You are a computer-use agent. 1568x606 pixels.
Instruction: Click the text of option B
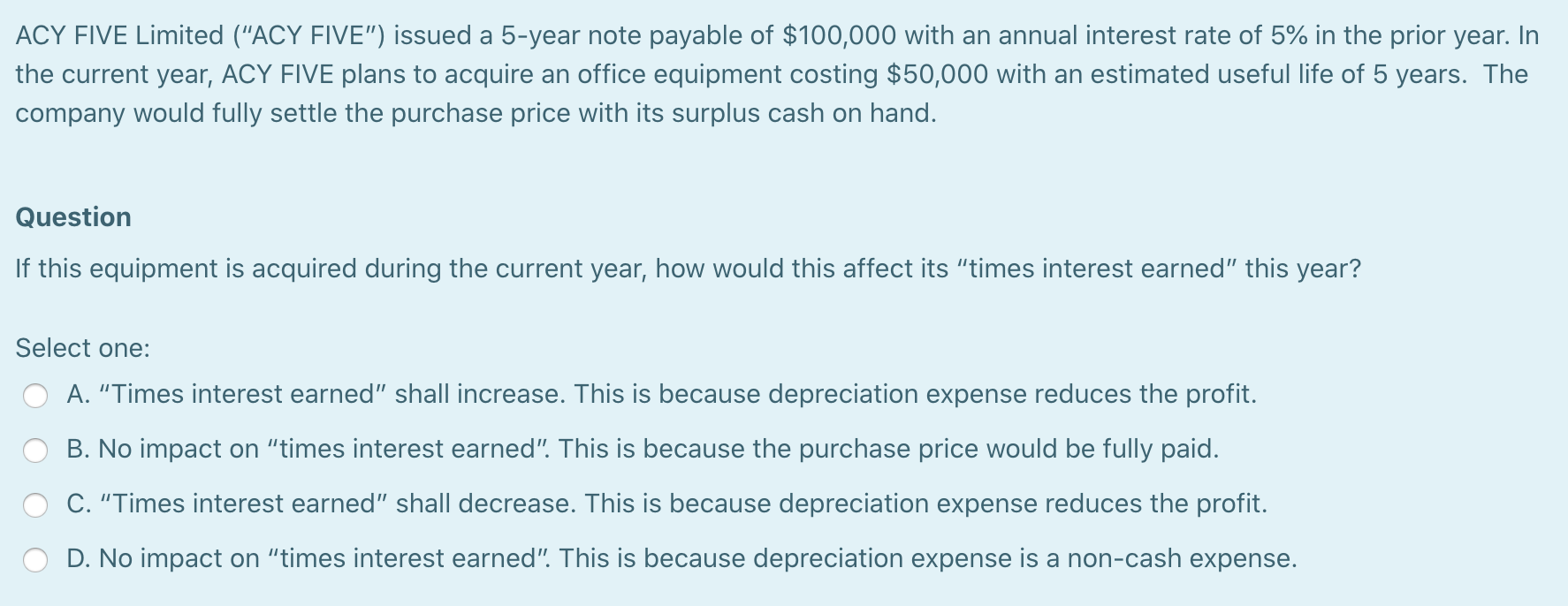643,451
